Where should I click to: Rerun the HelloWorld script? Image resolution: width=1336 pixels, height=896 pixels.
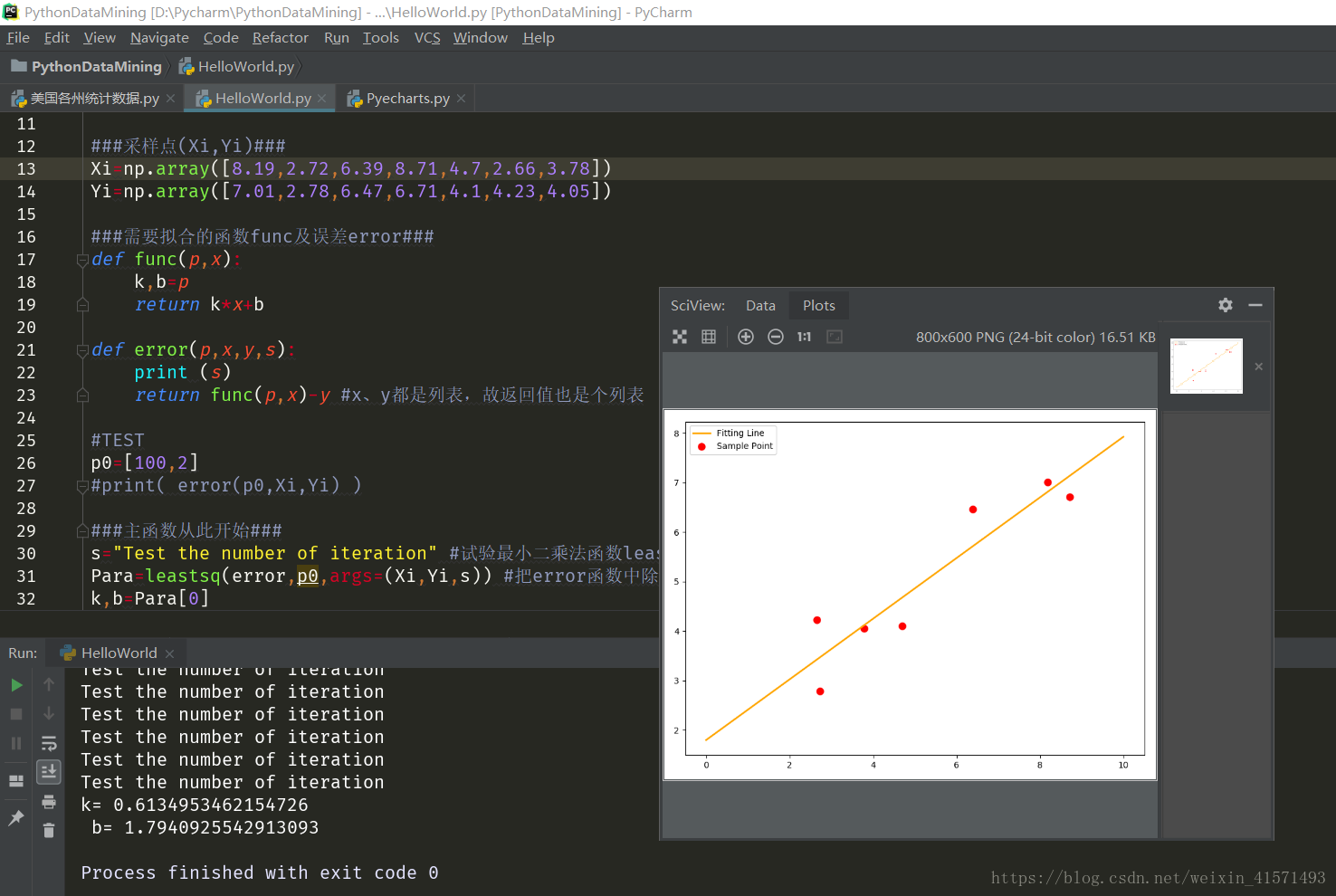(x=16, y=685)
